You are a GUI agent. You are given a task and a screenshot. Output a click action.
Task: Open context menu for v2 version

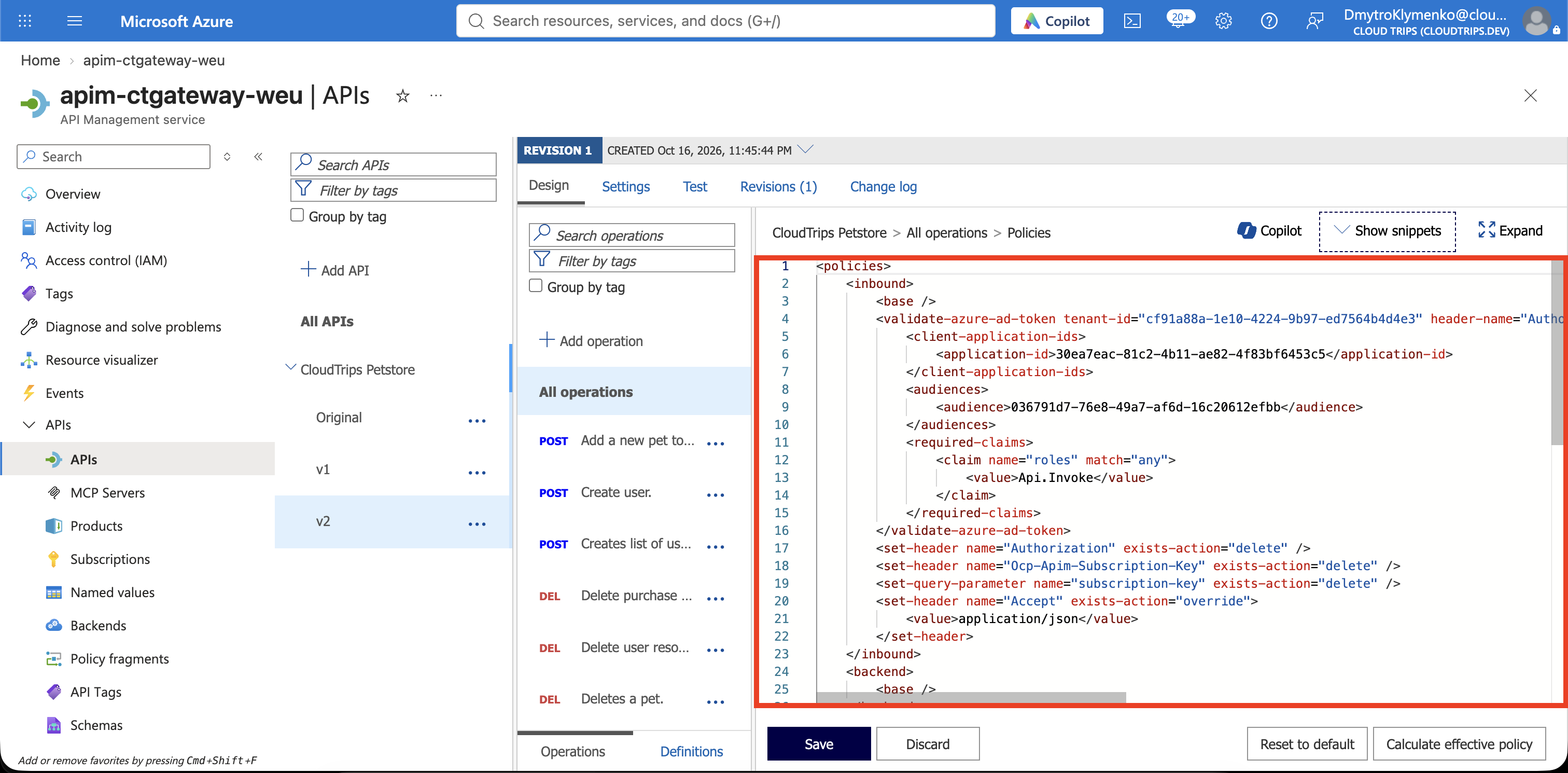point(477,524)
